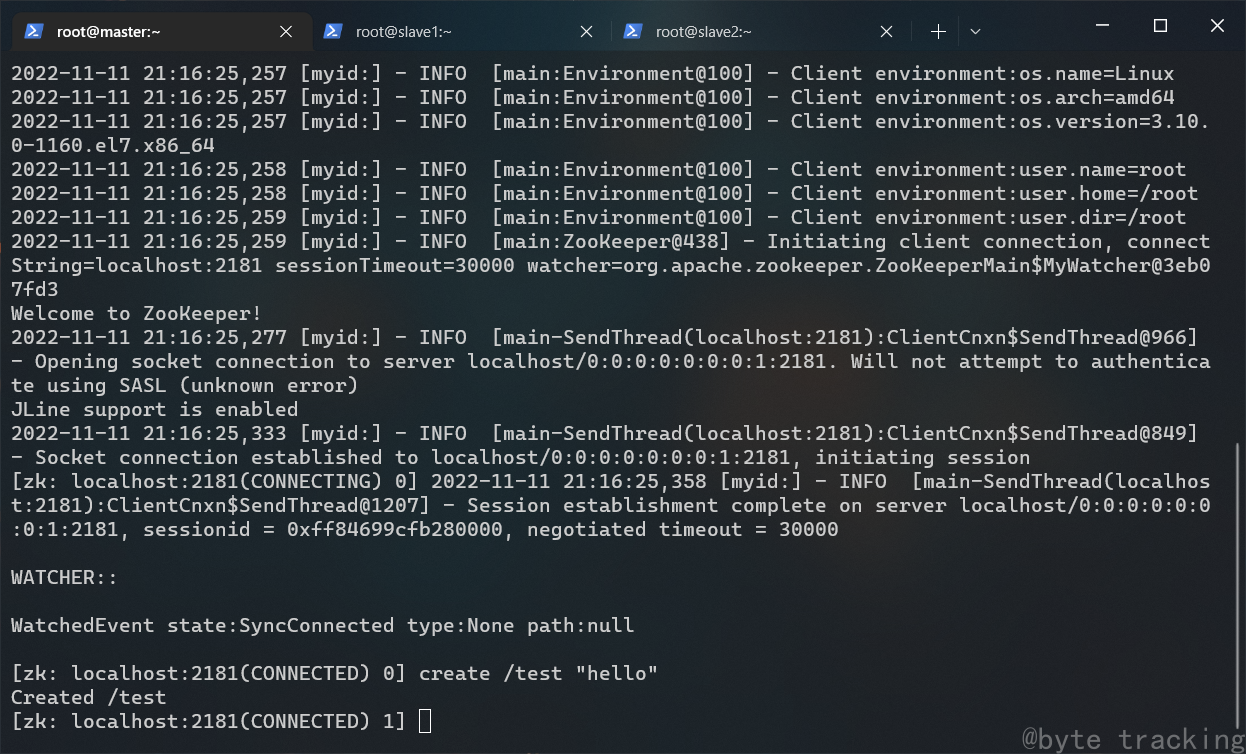Click the terminal icon on root@master tab

pos(33,31)
